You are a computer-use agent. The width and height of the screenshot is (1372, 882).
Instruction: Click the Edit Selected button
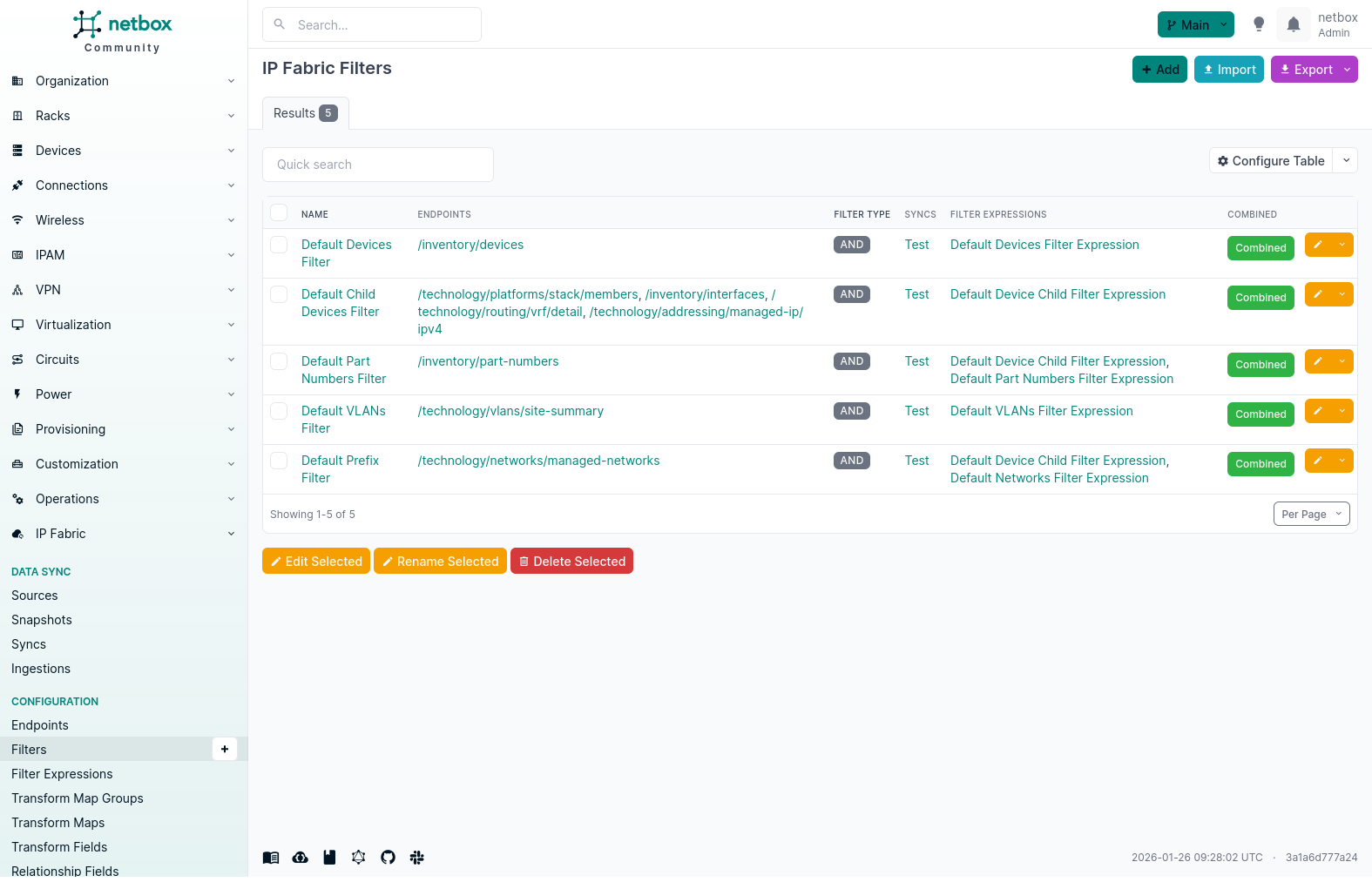316,561
